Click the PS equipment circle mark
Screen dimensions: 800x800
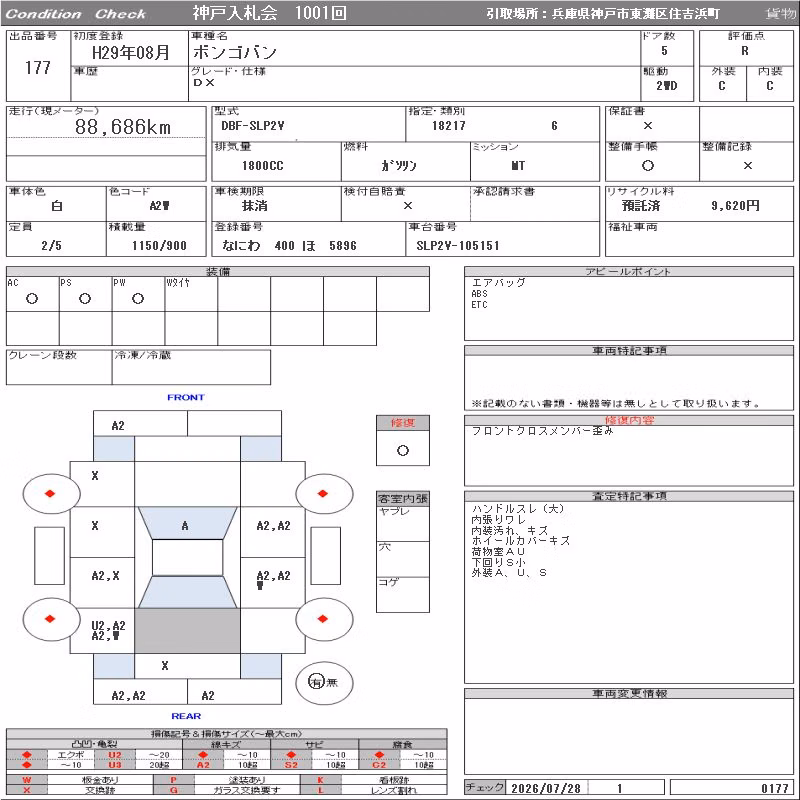point(85,298)
